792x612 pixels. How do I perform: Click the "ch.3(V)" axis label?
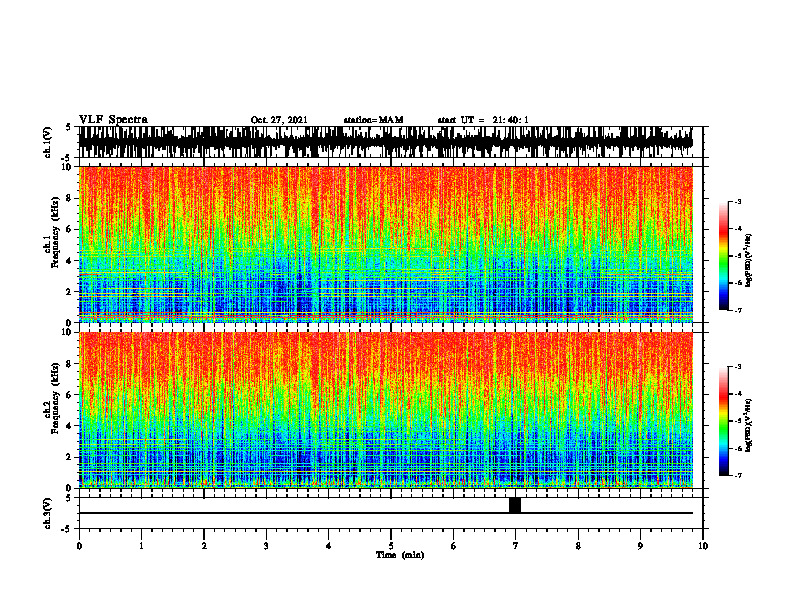click(48, 513)
